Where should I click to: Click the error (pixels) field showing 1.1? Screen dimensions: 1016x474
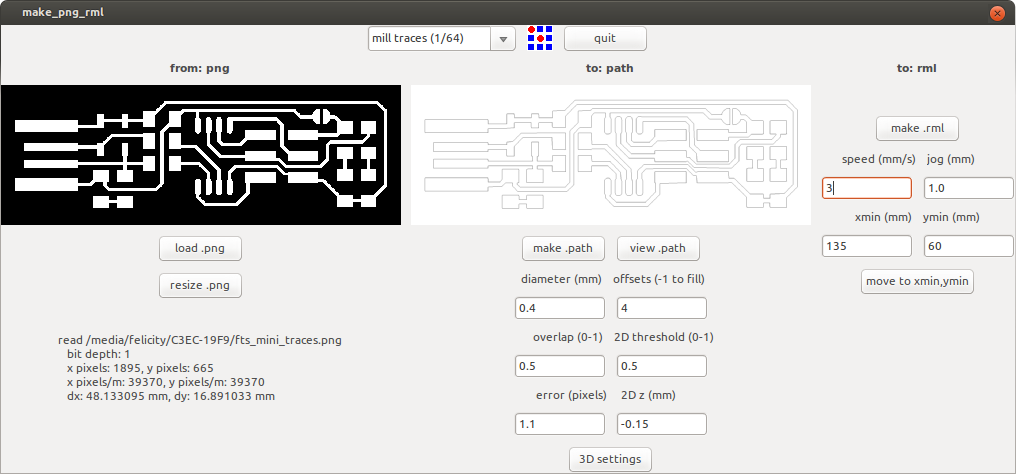(560, 424)
